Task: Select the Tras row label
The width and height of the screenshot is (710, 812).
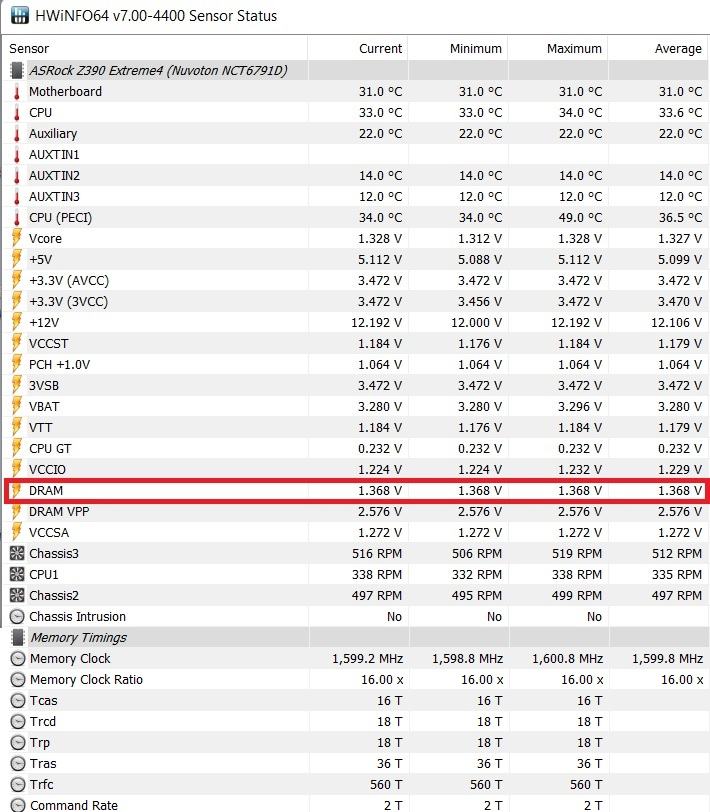Action: pyautogui.click(x=43, y=764)
